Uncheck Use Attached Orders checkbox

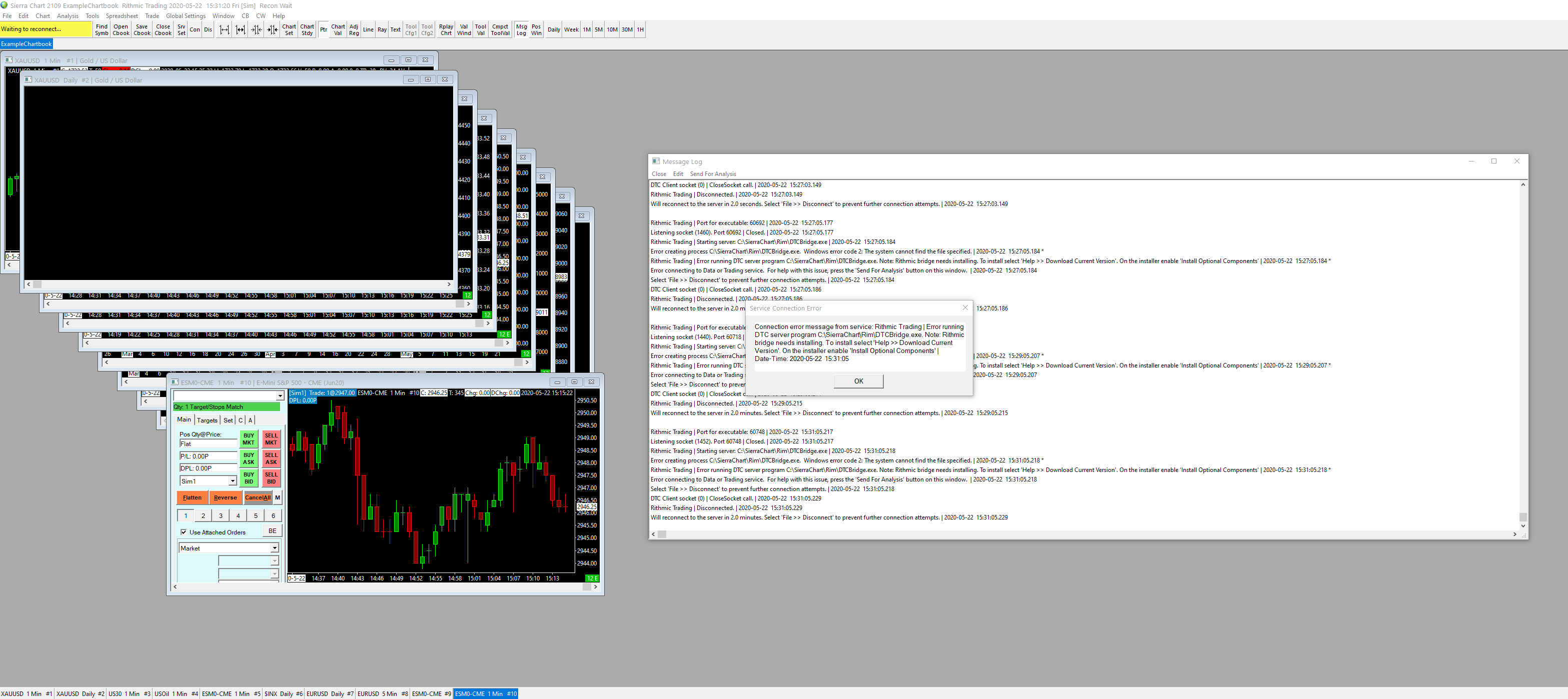pyautogui.click(x=184, y=532)
